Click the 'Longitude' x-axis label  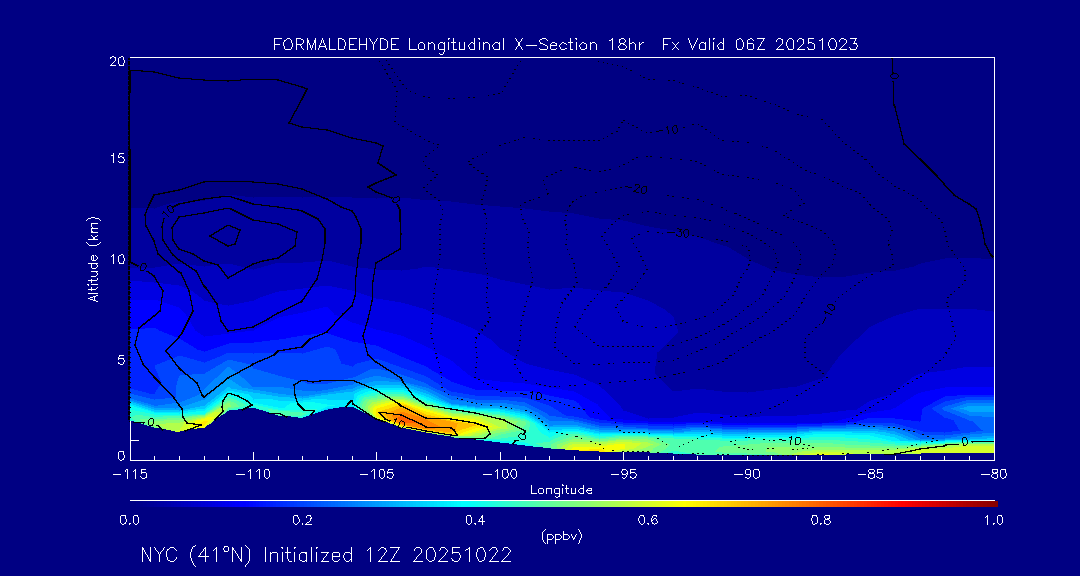coord(561,489)
